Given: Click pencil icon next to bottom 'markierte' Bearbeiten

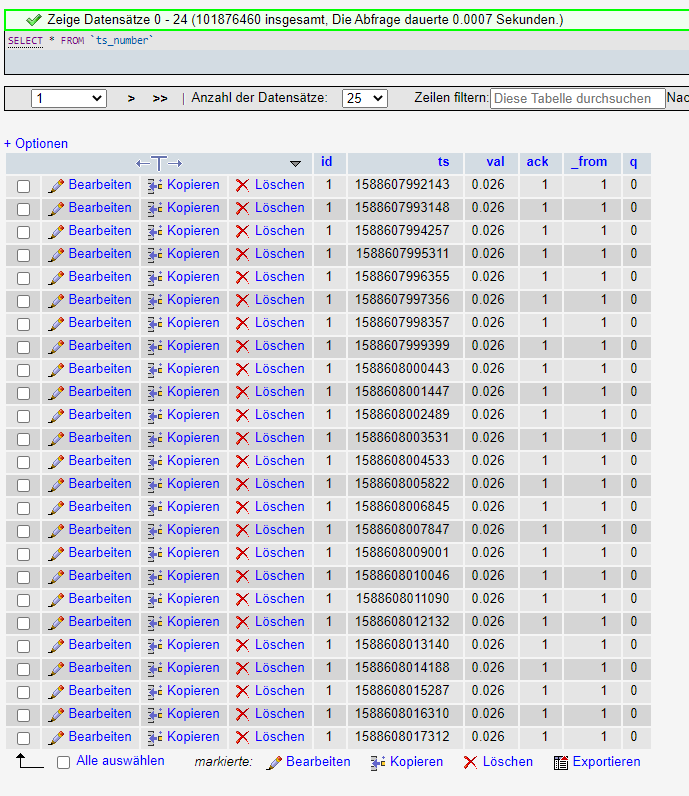Looking at the screenshot, I should 274,763.
